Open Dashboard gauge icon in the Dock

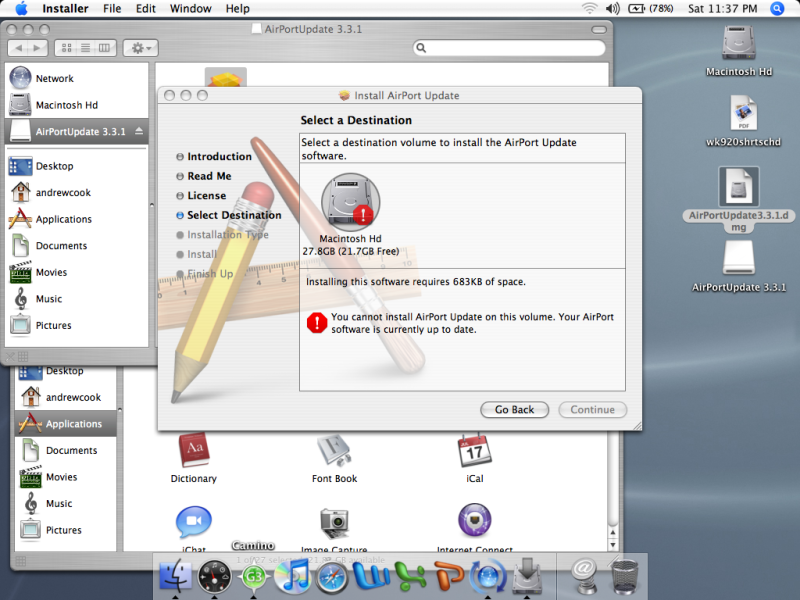click(x=214, y=577)
